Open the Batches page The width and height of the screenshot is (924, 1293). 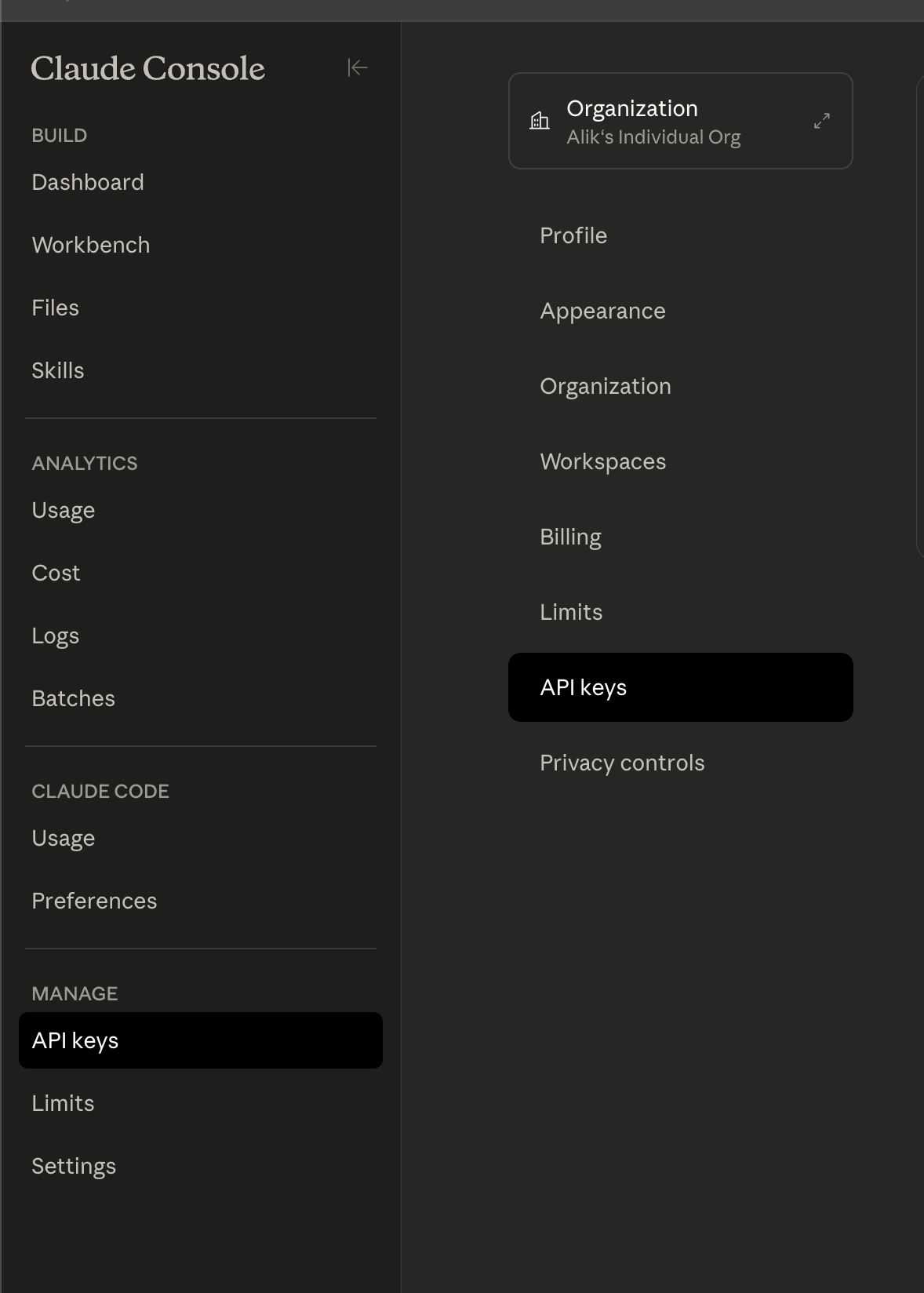[x=74, y=698]
